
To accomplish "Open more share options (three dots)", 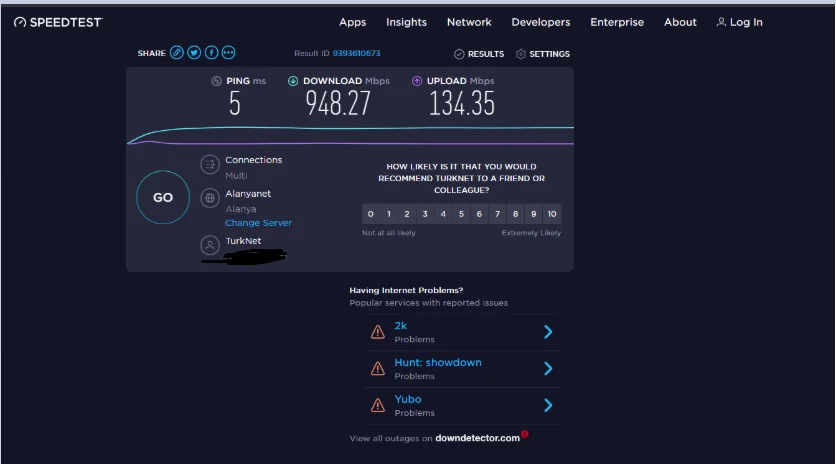I will [228, 53].
